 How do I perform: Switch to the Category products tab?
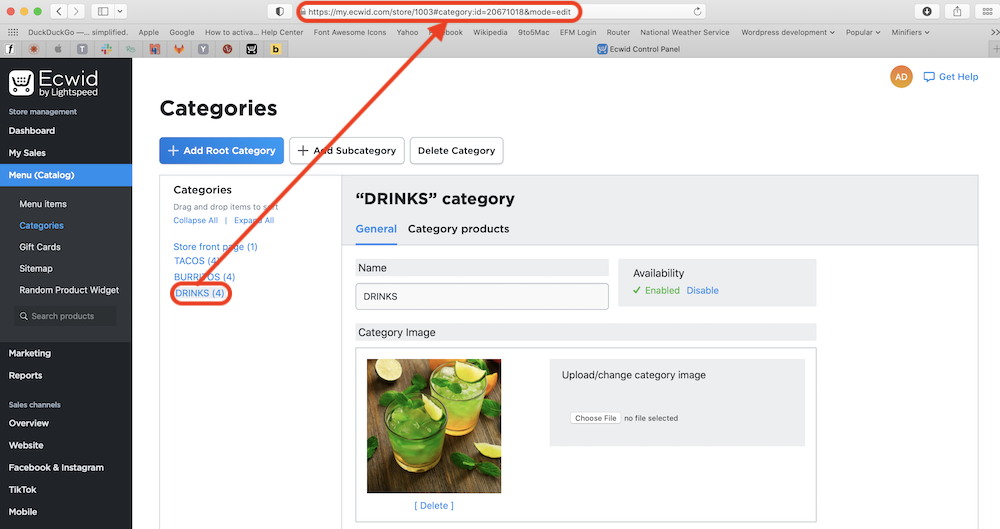point(458,229)
